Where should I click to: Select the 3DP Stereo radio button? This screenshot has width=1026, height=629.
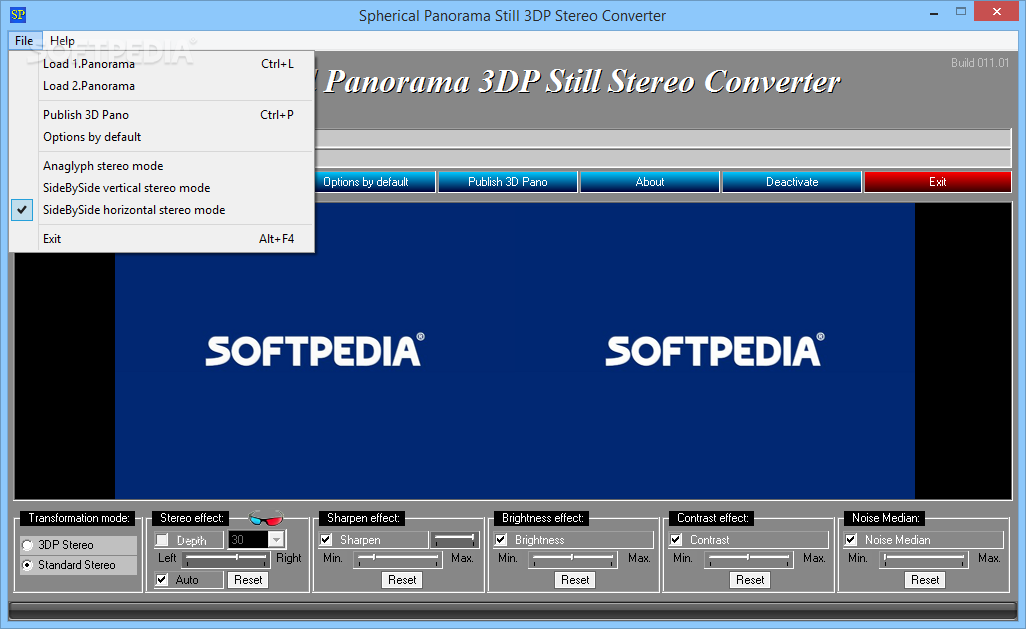(x=27, y=545)
